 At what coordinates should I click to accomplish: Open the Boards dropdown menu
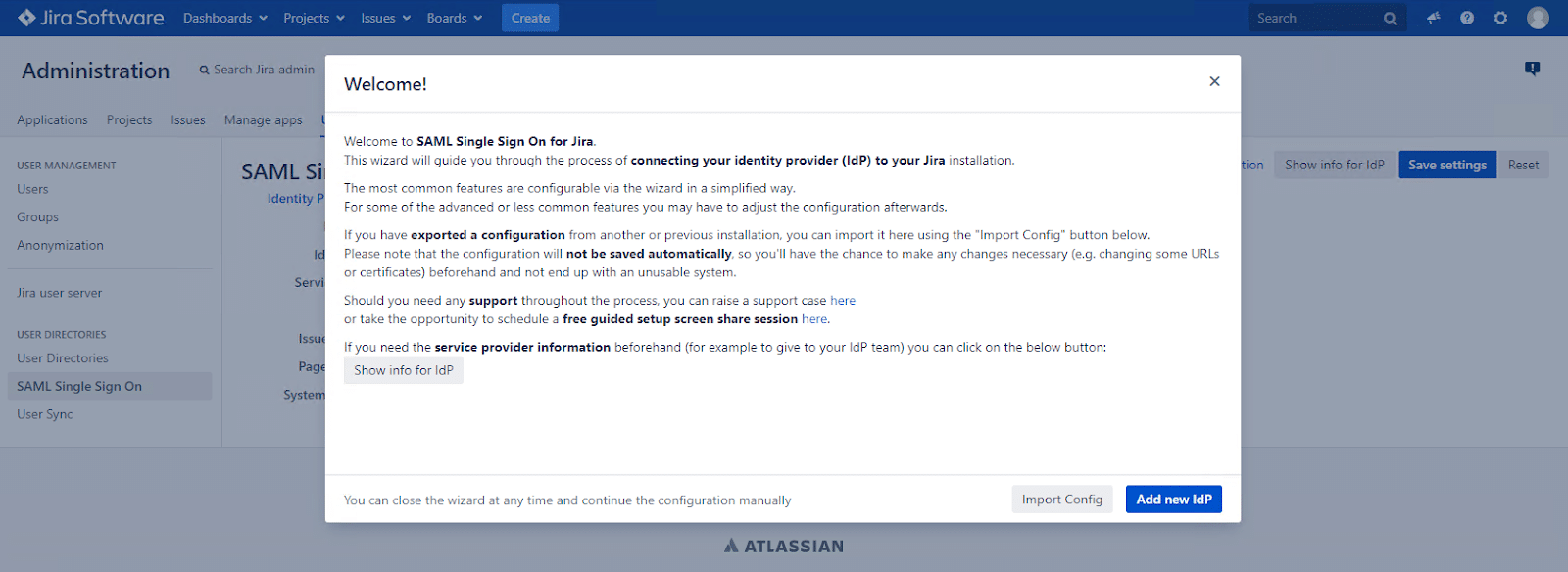point(454,18)
